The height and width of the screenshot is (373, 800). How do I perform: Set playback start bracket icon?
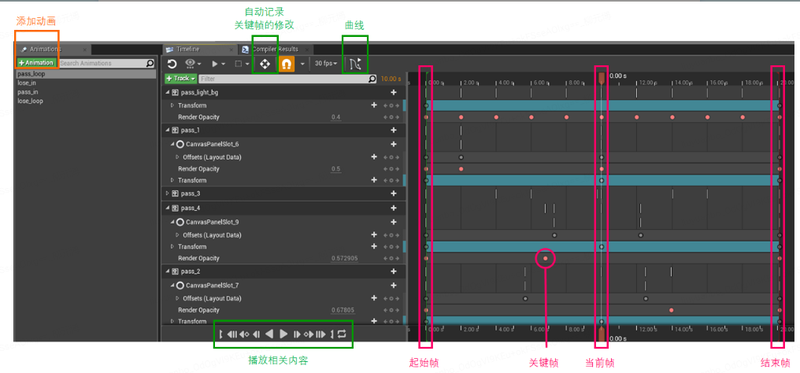point(220,334)
